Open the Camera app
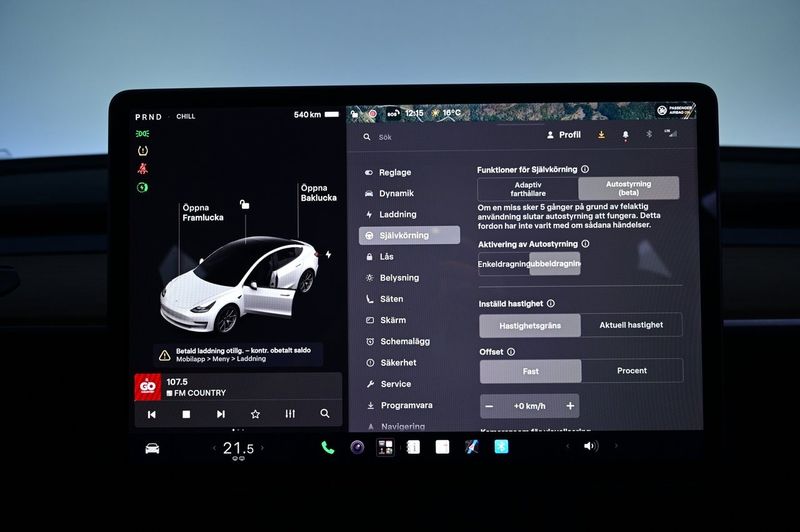 (x=357, y=447)
